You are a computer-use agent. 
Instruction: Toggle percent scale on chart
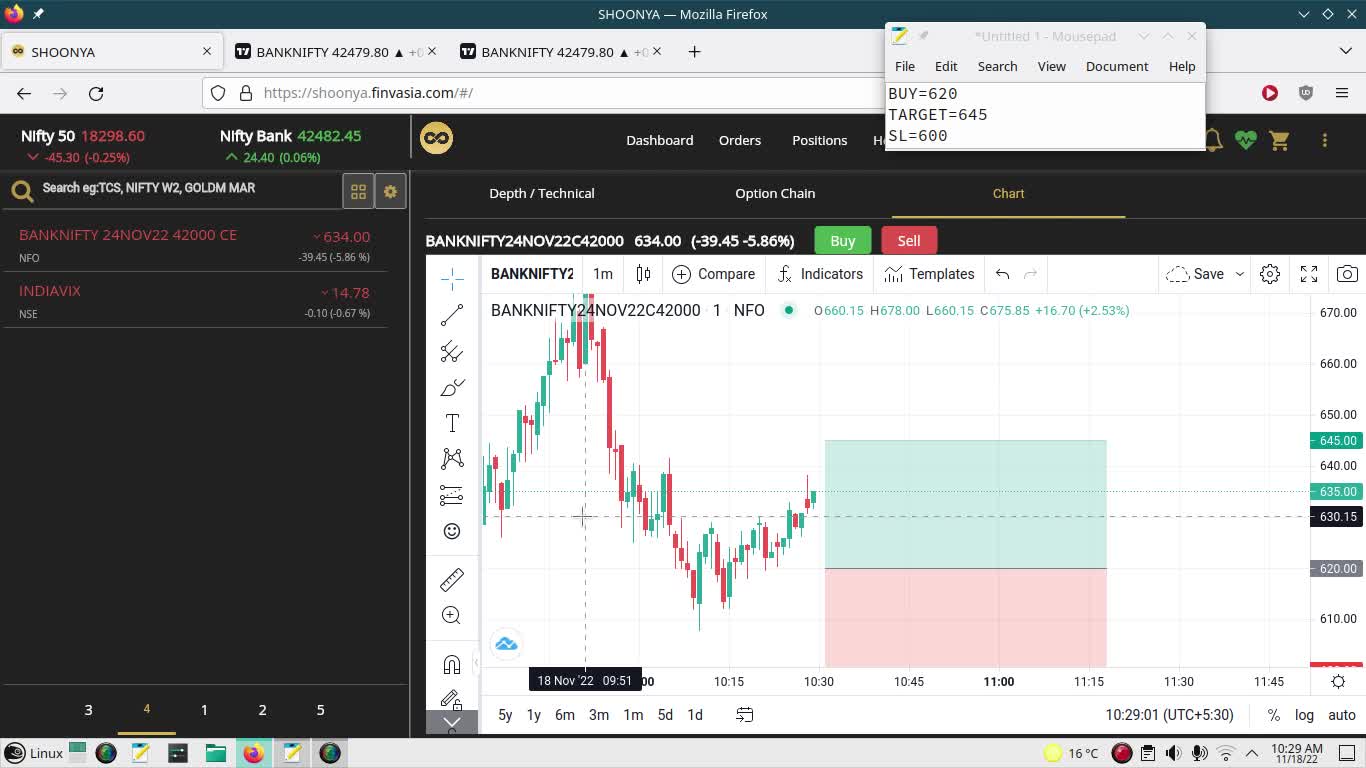click(x=1274, y=715)
